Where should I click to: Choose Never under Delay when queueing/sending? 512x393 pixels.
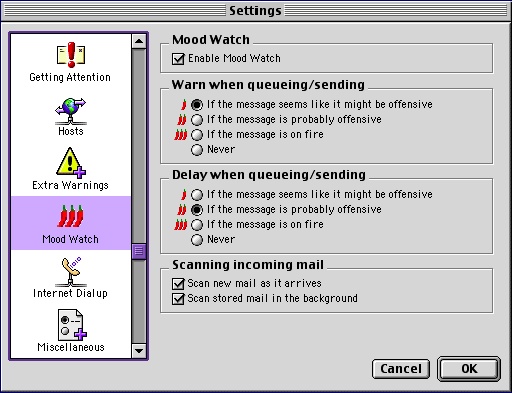[197, 240]
